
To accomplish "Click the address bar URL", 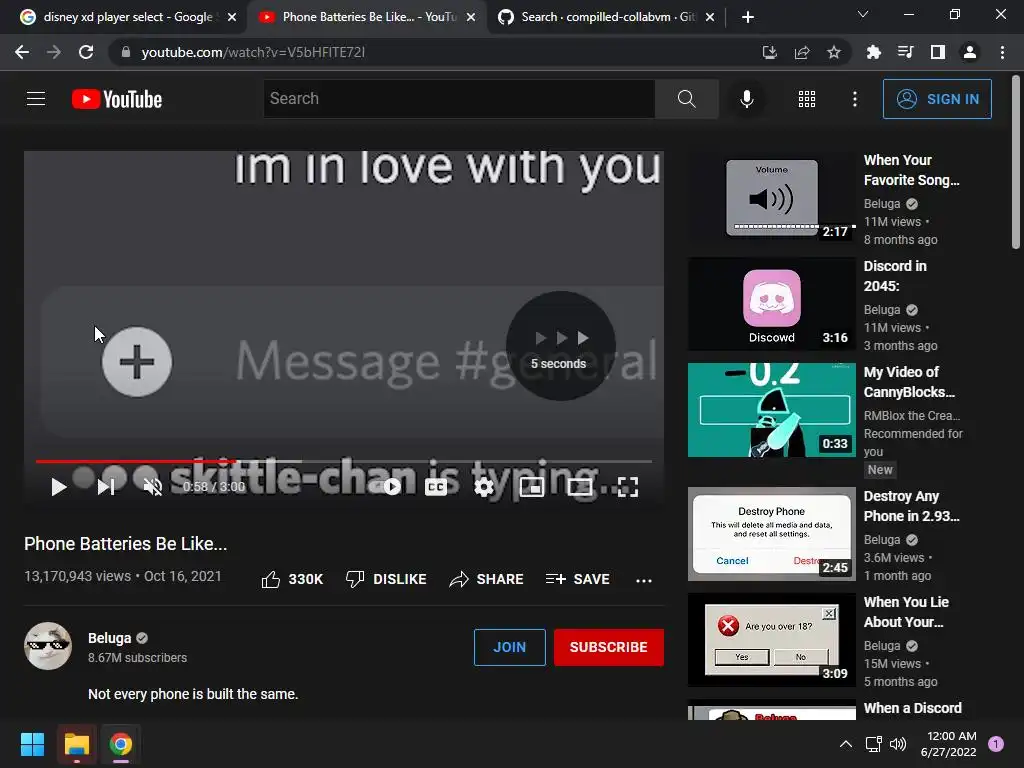I will (x=253, y=52).
